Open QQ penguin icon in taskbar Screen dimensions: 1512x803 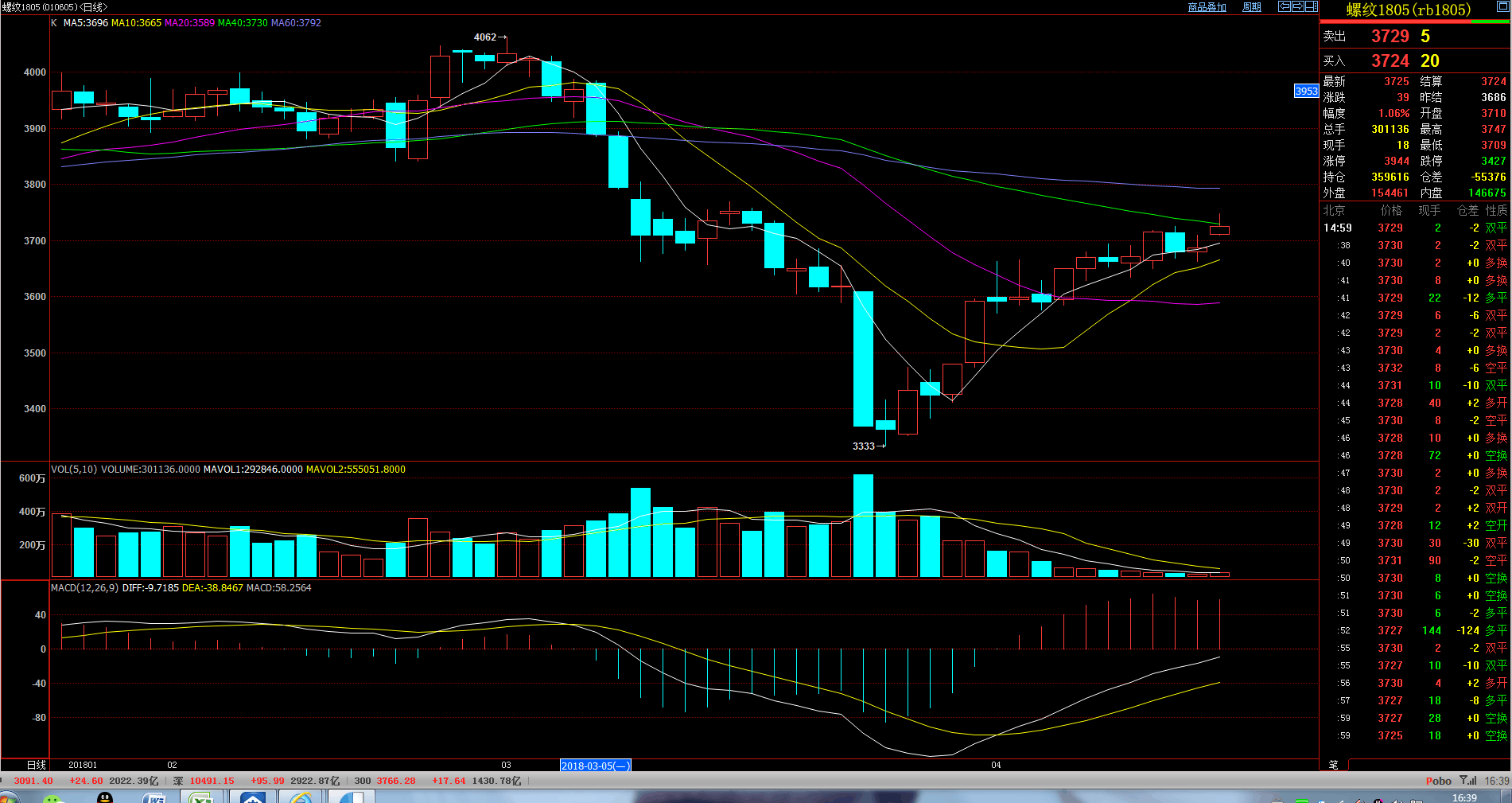tap(104, 798)
